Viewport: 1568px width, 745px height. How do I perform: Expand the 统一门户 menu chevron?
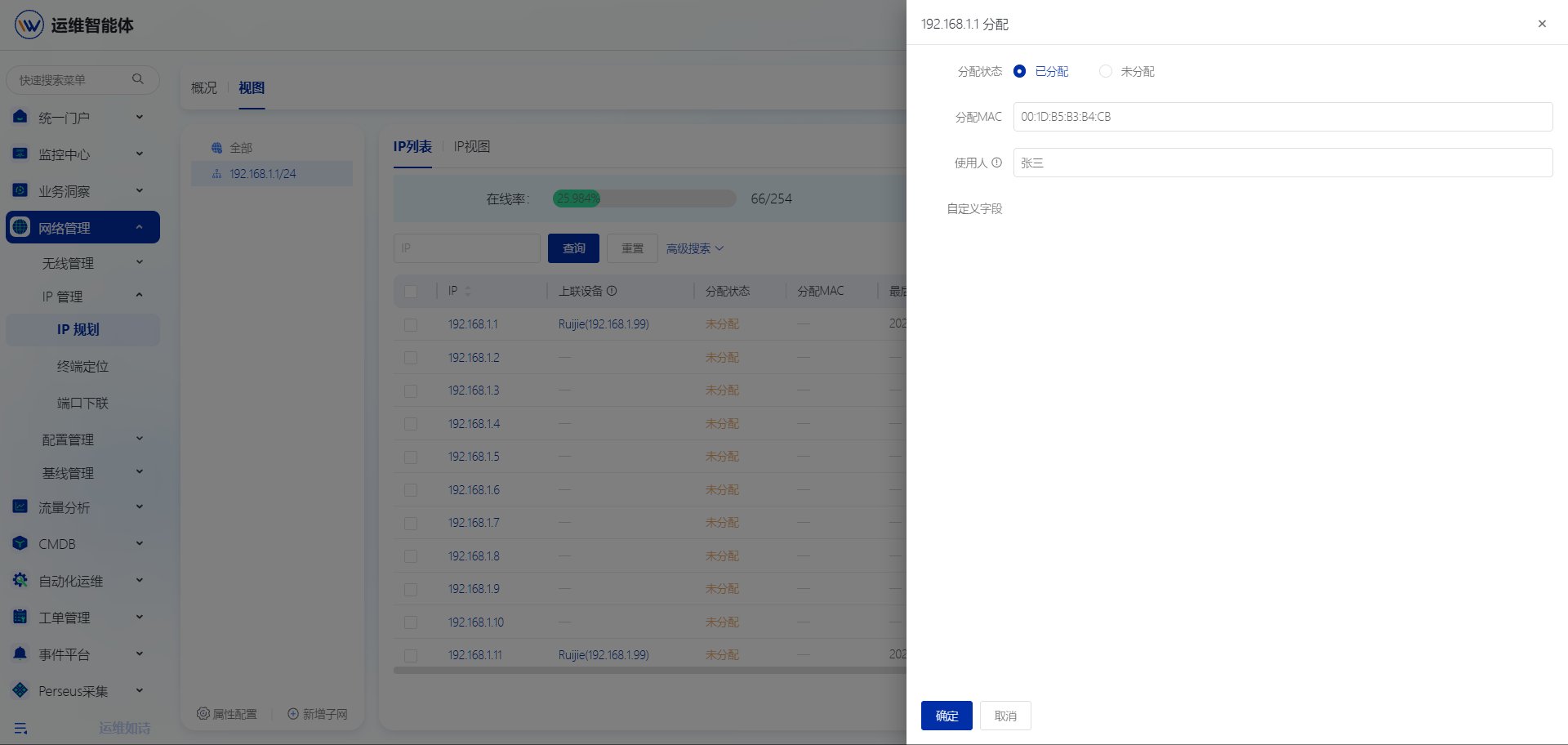(x=140, y=117)
